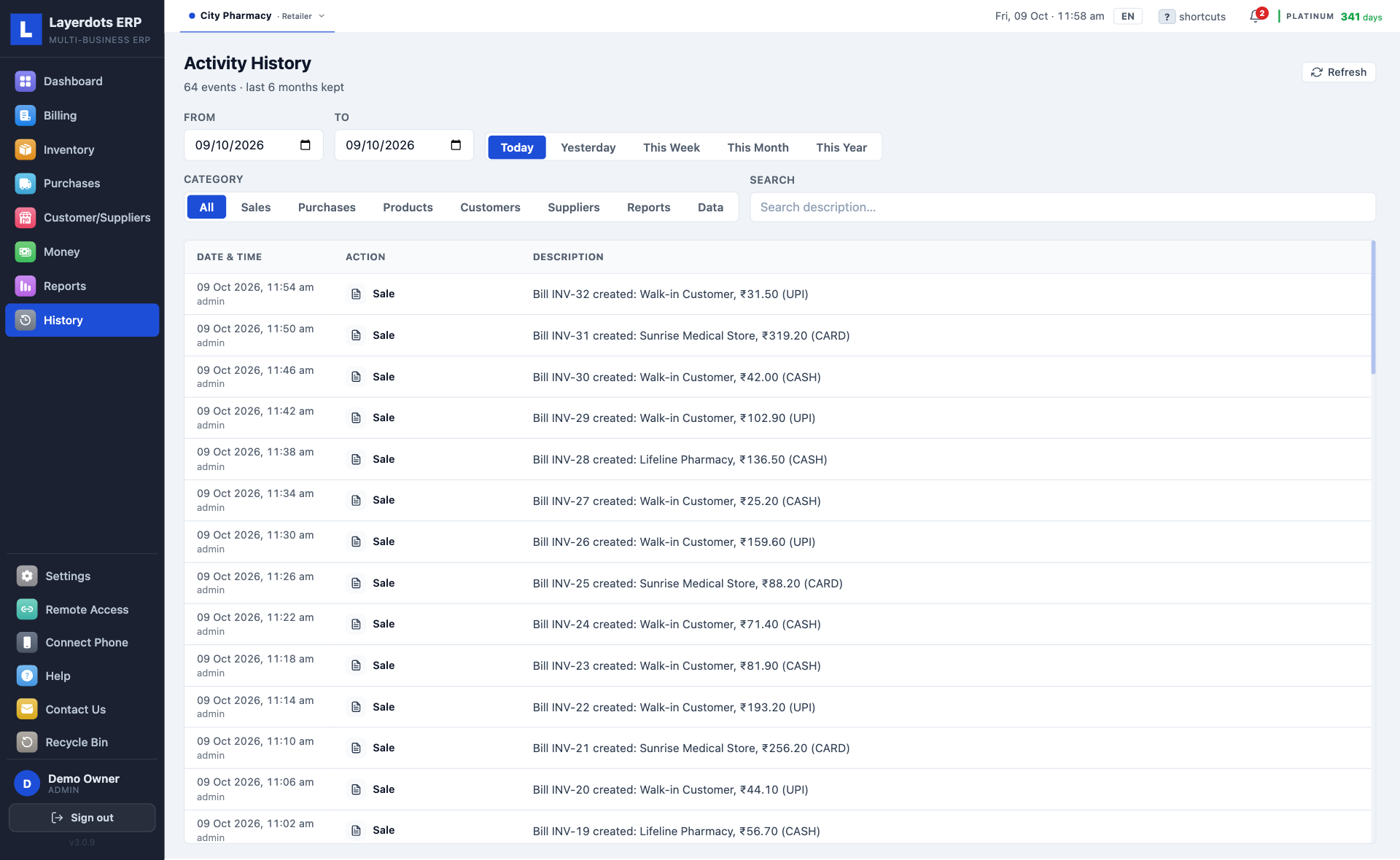Open the TO date calendar picker
1400x860 pixels.
[x=456, y=145]
